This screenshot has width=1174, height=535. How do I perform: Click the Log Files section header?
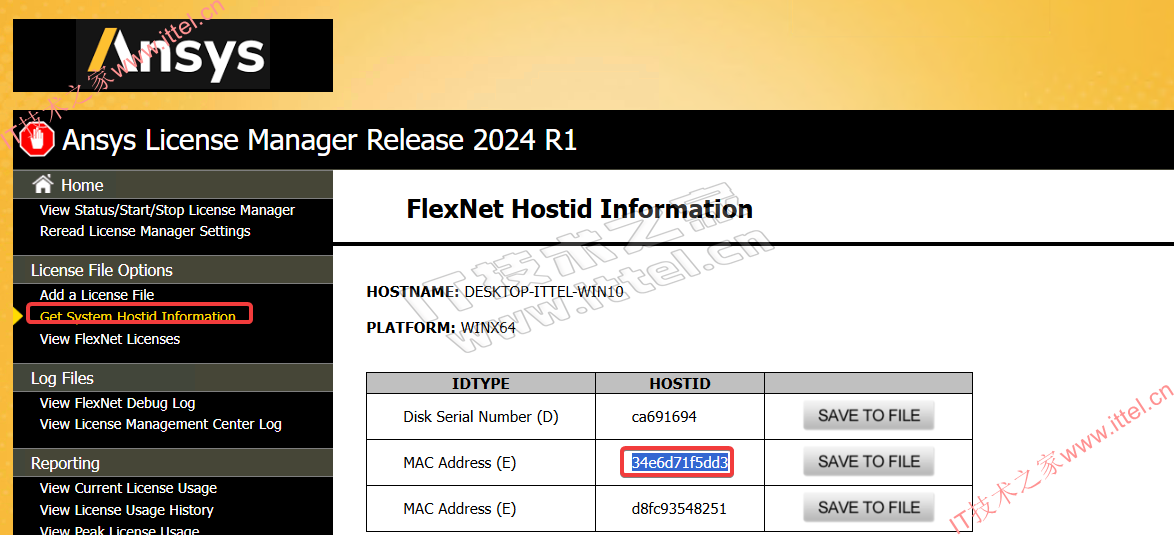(173, 378)
